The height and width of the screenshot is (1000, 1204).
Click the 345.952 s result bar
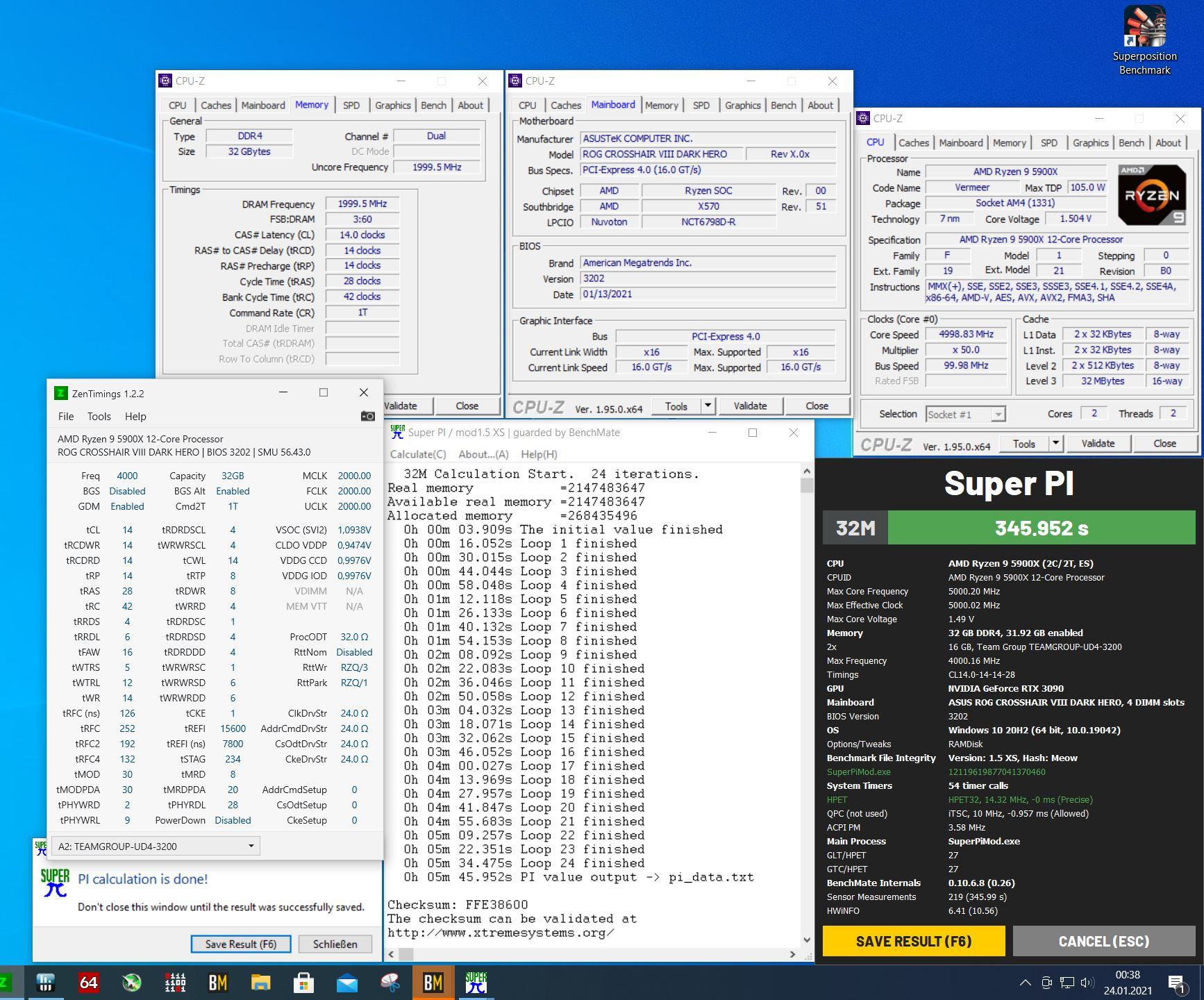[1042, 528]
